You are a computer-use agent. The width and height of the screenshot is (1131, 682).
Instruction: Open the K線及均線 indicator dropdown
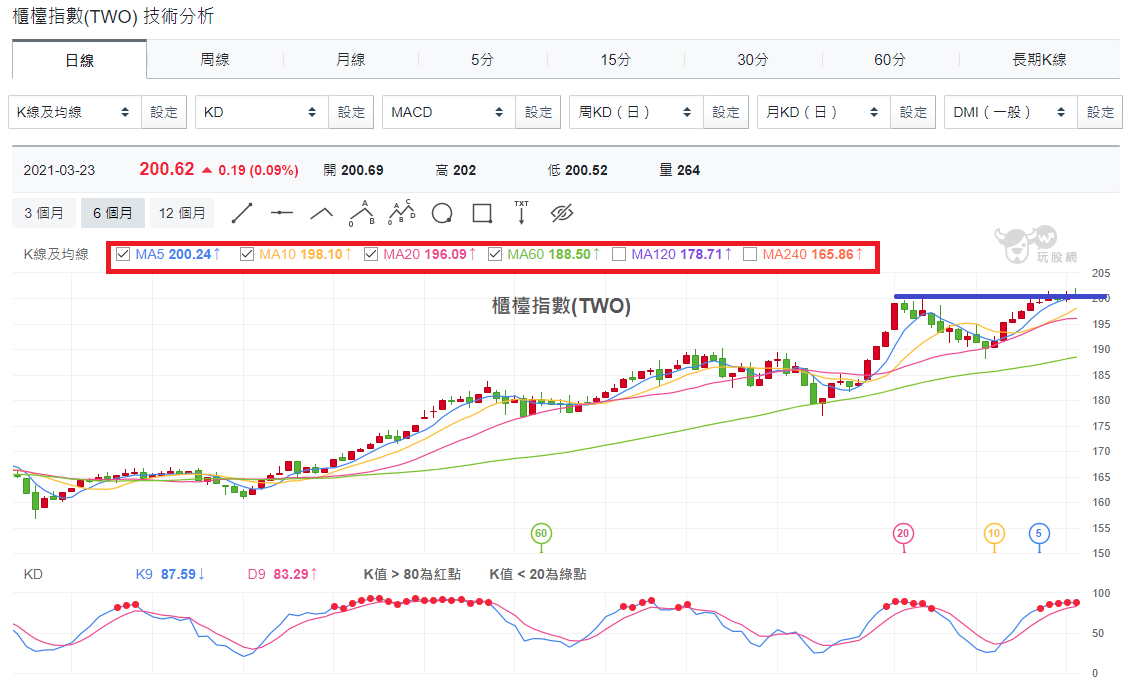[x=75, y=112]
